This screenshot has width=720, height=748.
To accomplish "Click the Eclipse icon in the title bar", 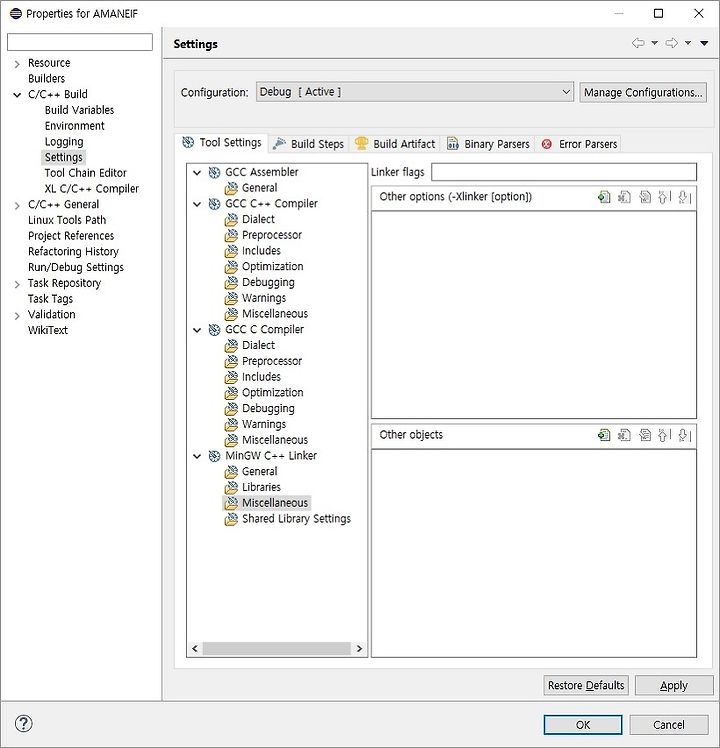I will (x=16, y=13).
